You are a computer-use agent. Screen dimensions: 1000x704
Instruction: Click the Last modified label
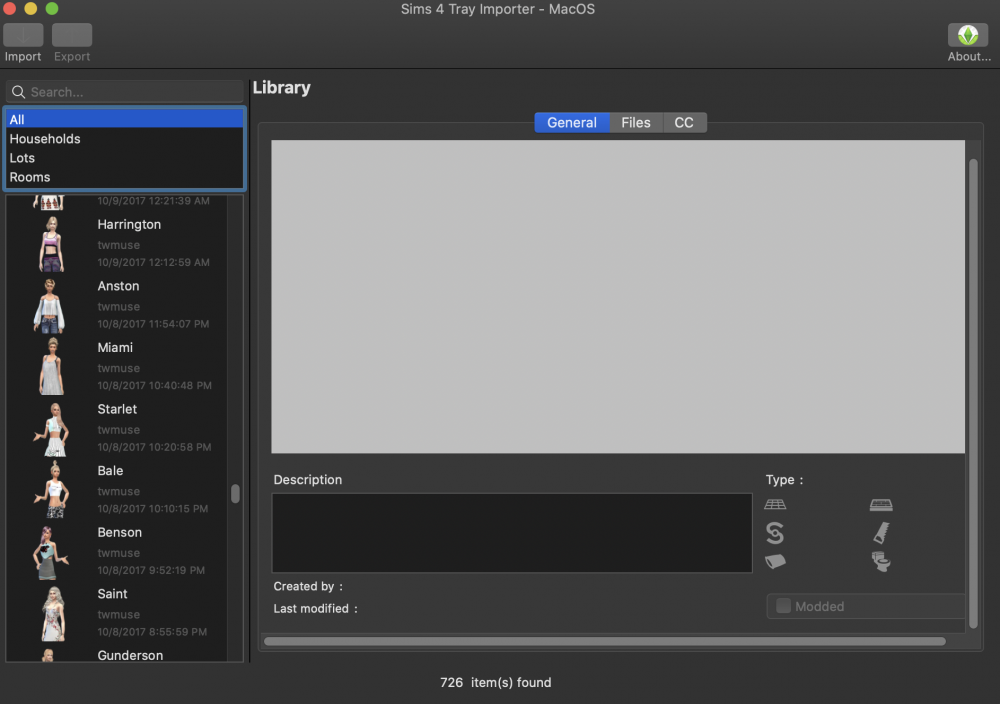pos(316,608)
